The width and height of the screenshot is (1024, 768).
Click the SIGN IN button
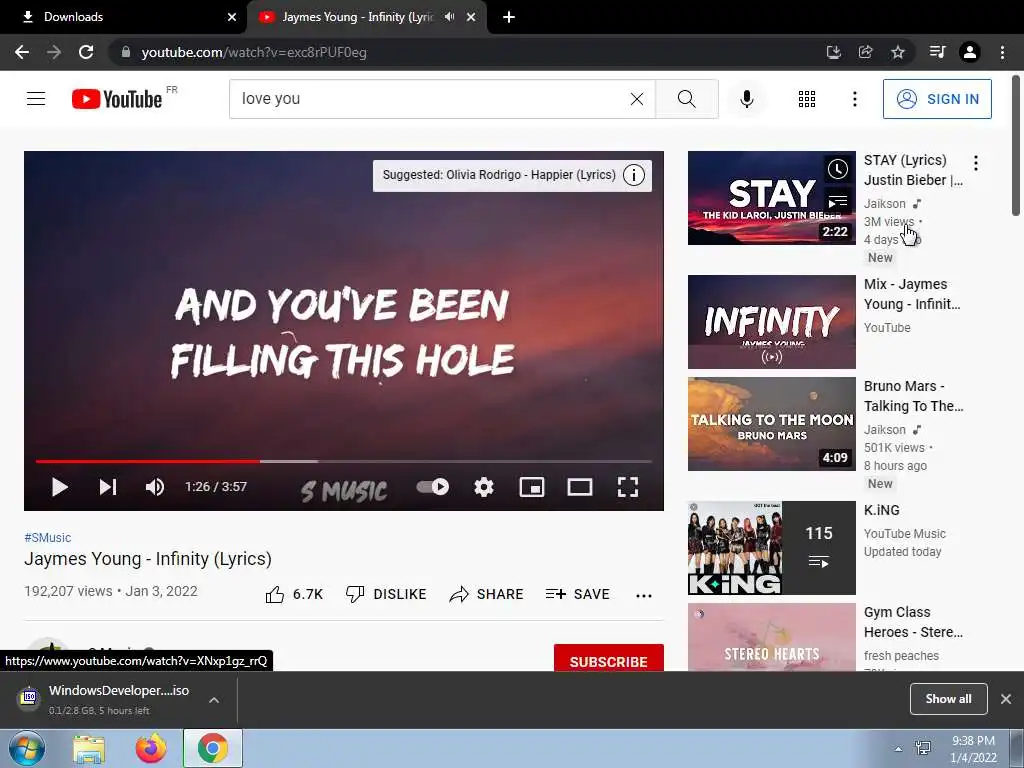tap(937, 99)
